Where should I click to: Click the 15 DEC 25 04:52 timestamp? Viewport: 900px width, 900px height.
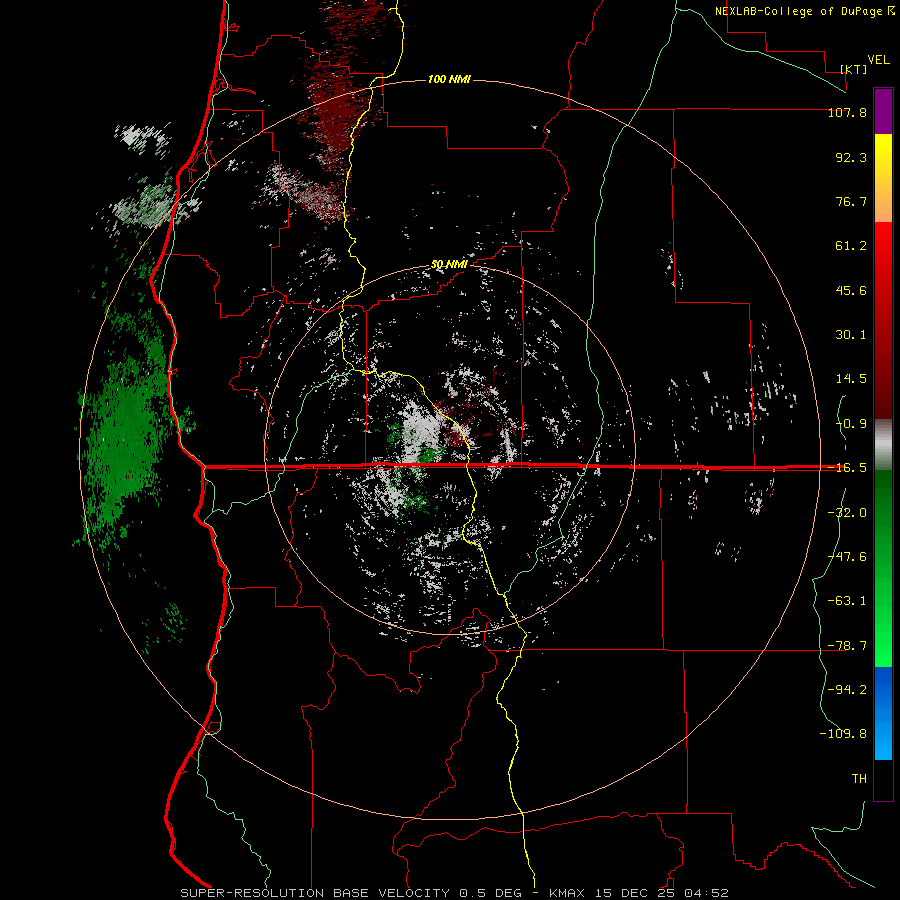[x=661, y=893]
